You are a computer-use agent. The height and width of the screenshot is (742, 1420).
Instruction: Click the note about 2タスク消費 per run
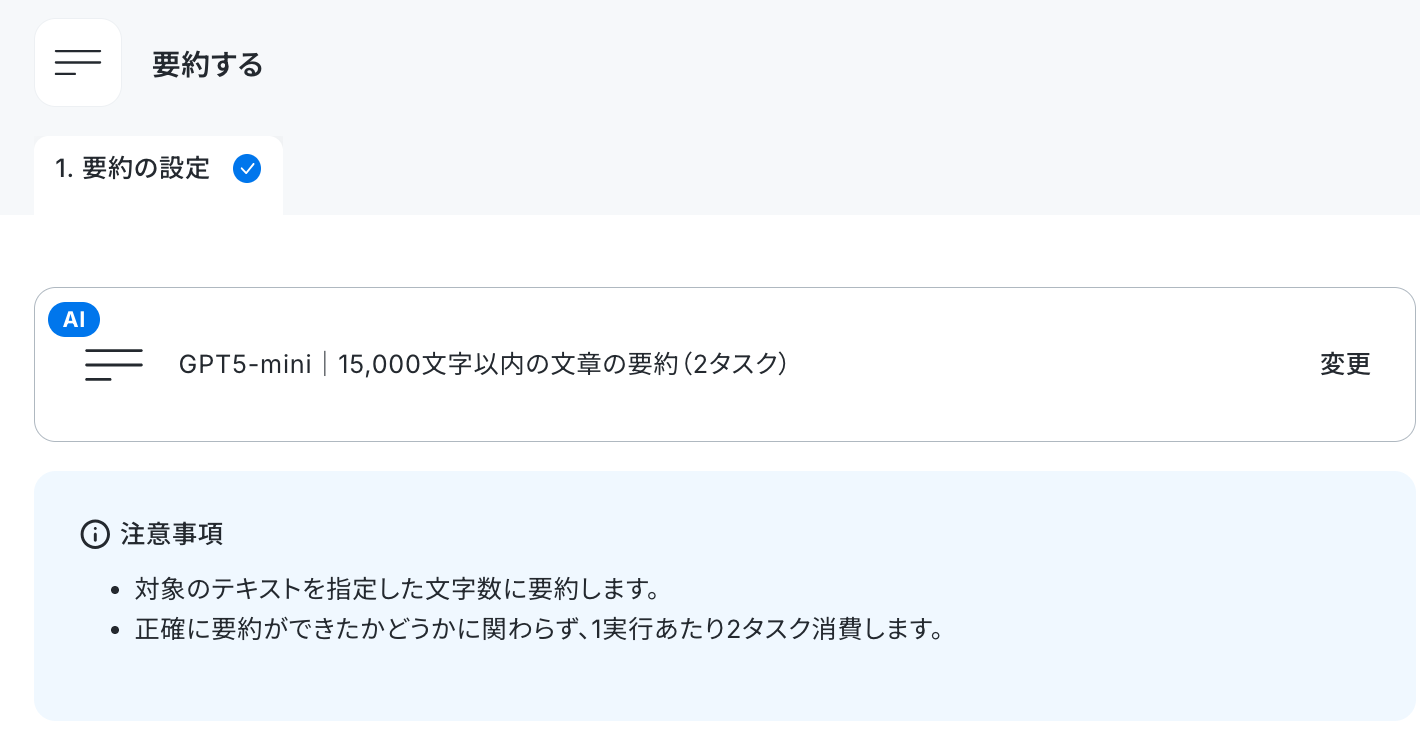coord(540,632)
